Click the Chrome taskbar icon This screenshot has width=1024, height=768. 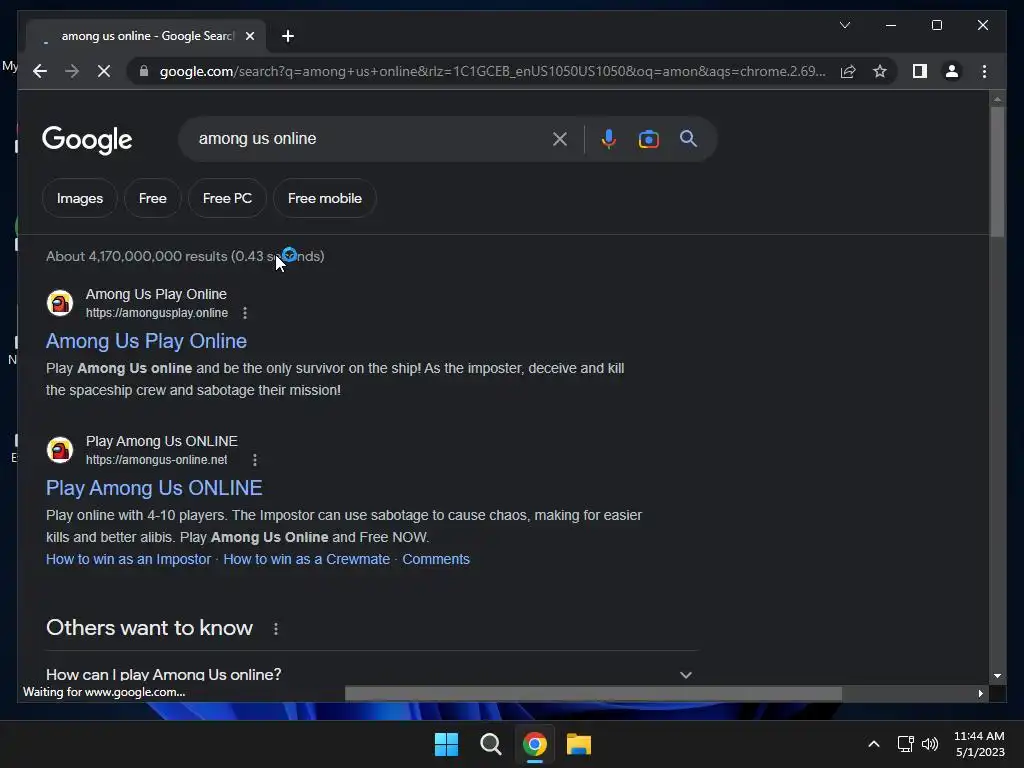pos(534,744)
